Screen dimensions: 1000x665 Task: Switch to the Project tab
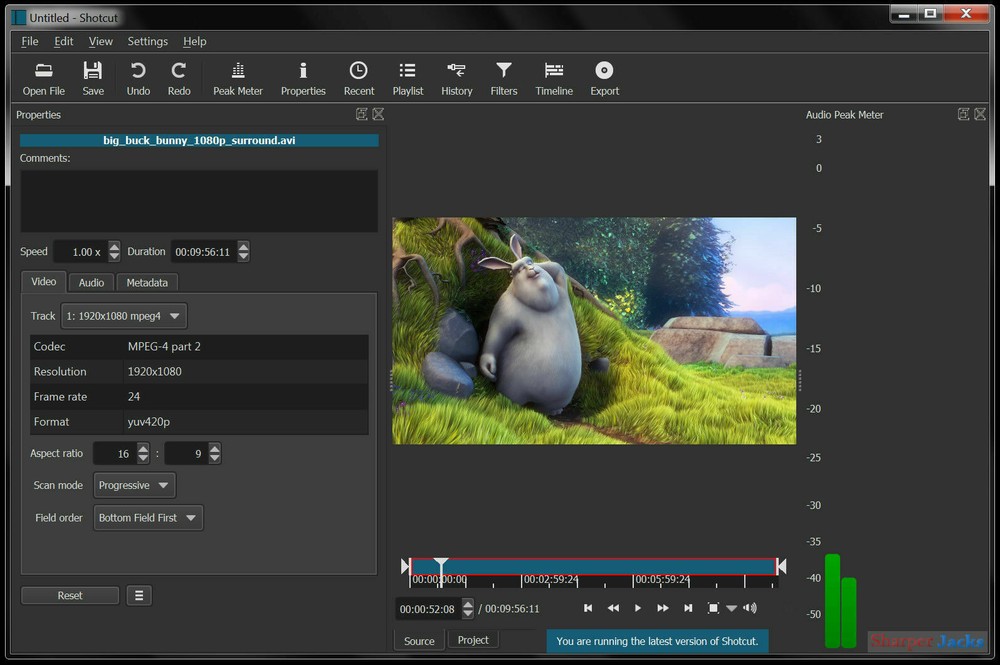pyautogui.click(x=473, y=639)
